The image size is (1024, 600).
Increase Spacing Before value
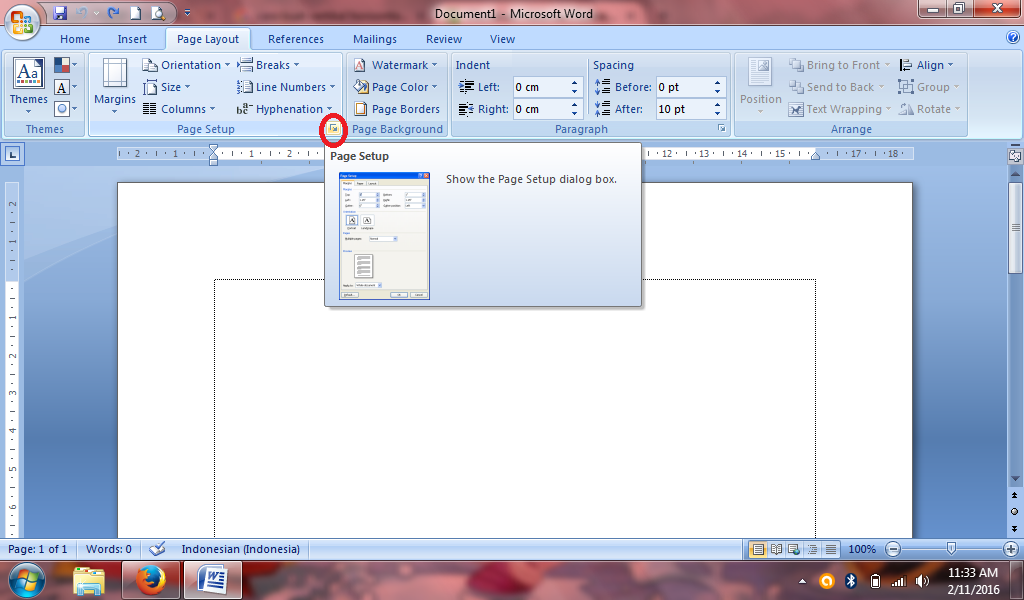pyautogui.click(x=718, y=83)
